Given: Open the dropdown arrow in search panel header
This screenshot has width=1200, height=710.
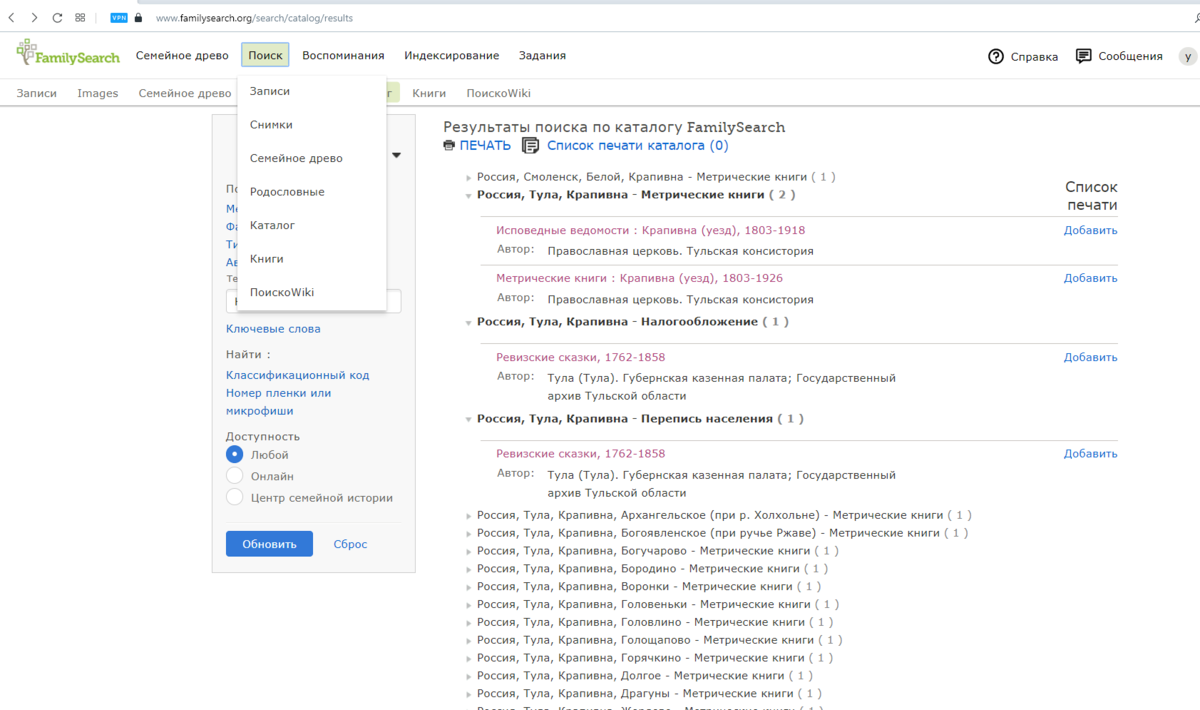Looking at the screenshot, I should click(396, 155).
